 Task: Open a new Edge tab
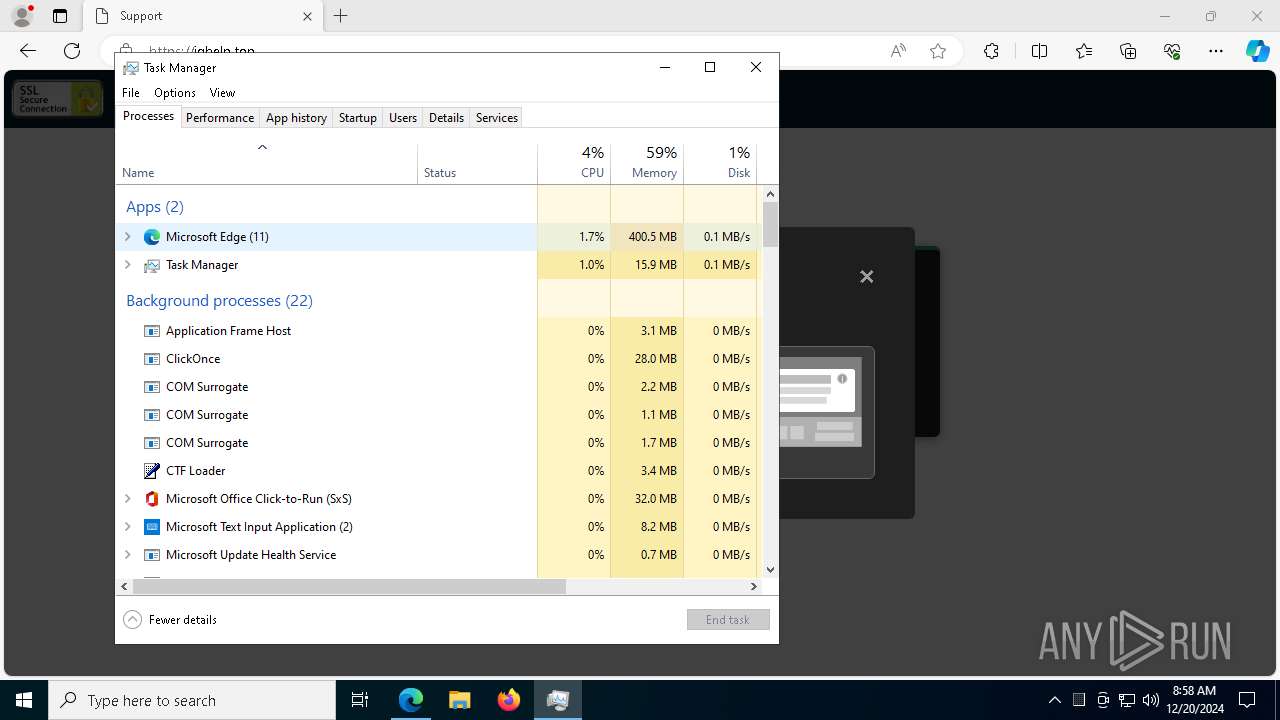341,16
